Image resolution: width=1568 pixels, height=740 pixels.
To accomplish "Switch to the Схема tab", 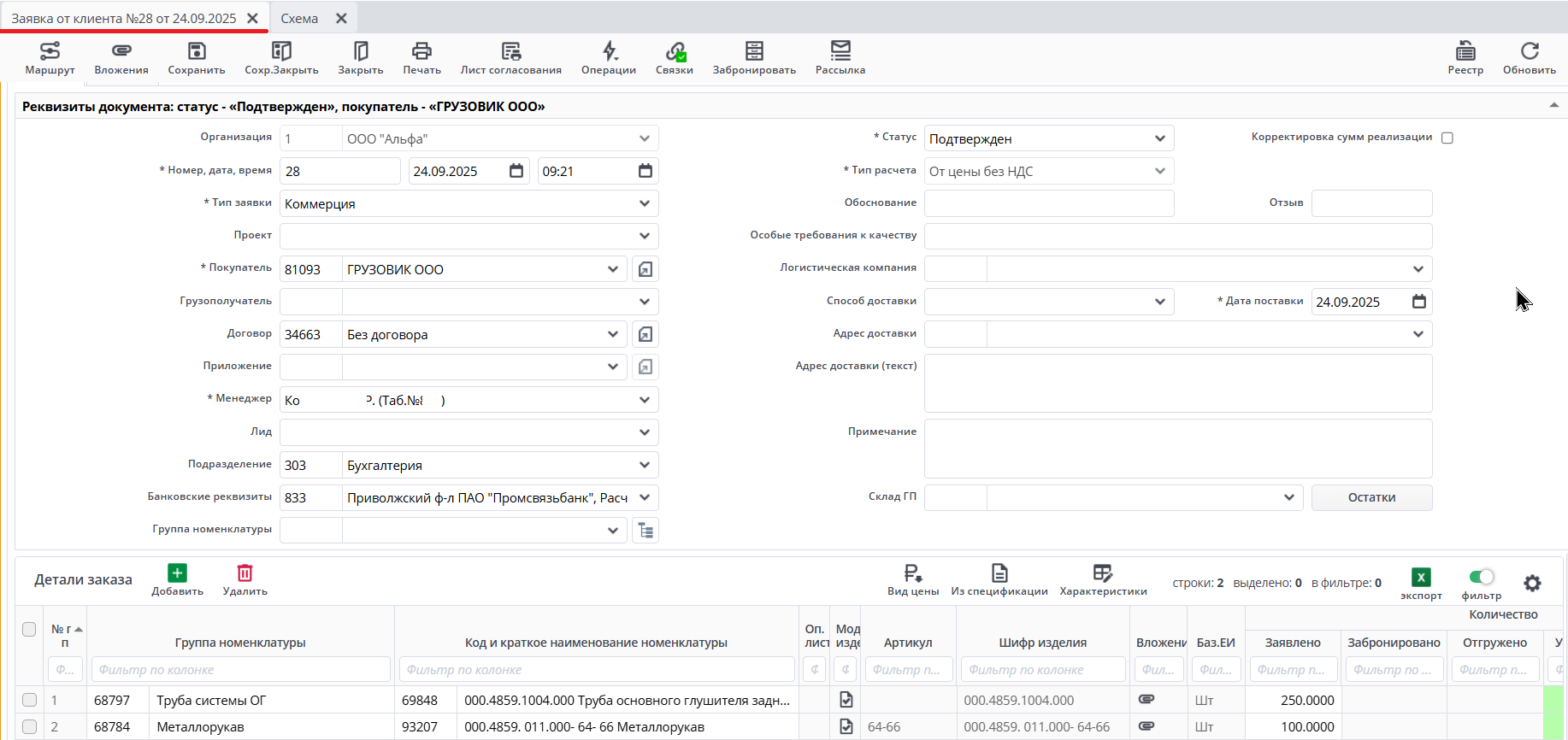I will (299, 18).
